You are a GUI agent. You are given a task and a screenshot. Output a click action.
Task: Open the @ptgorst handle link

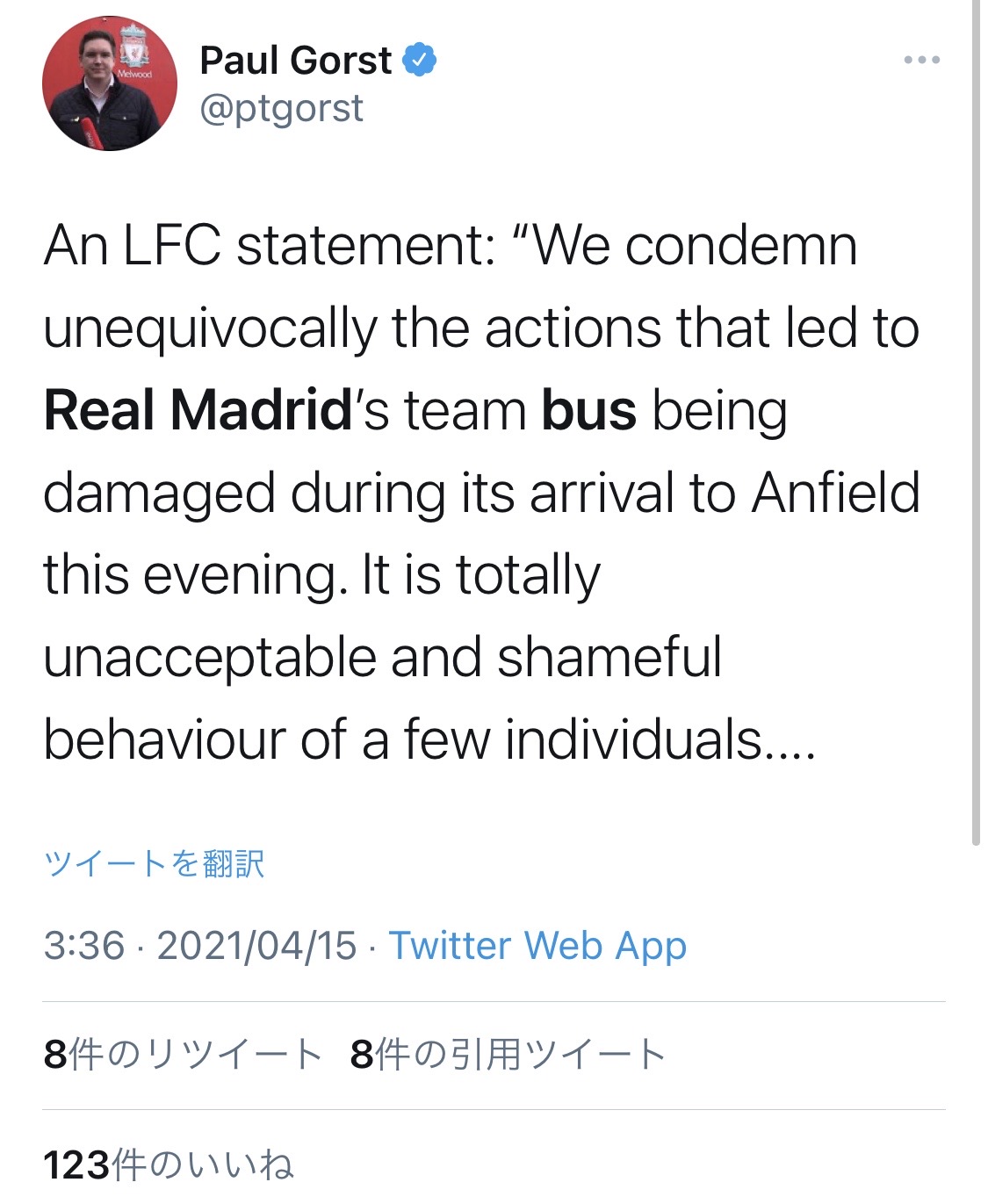pyautogui.click(x=281, y=109)
